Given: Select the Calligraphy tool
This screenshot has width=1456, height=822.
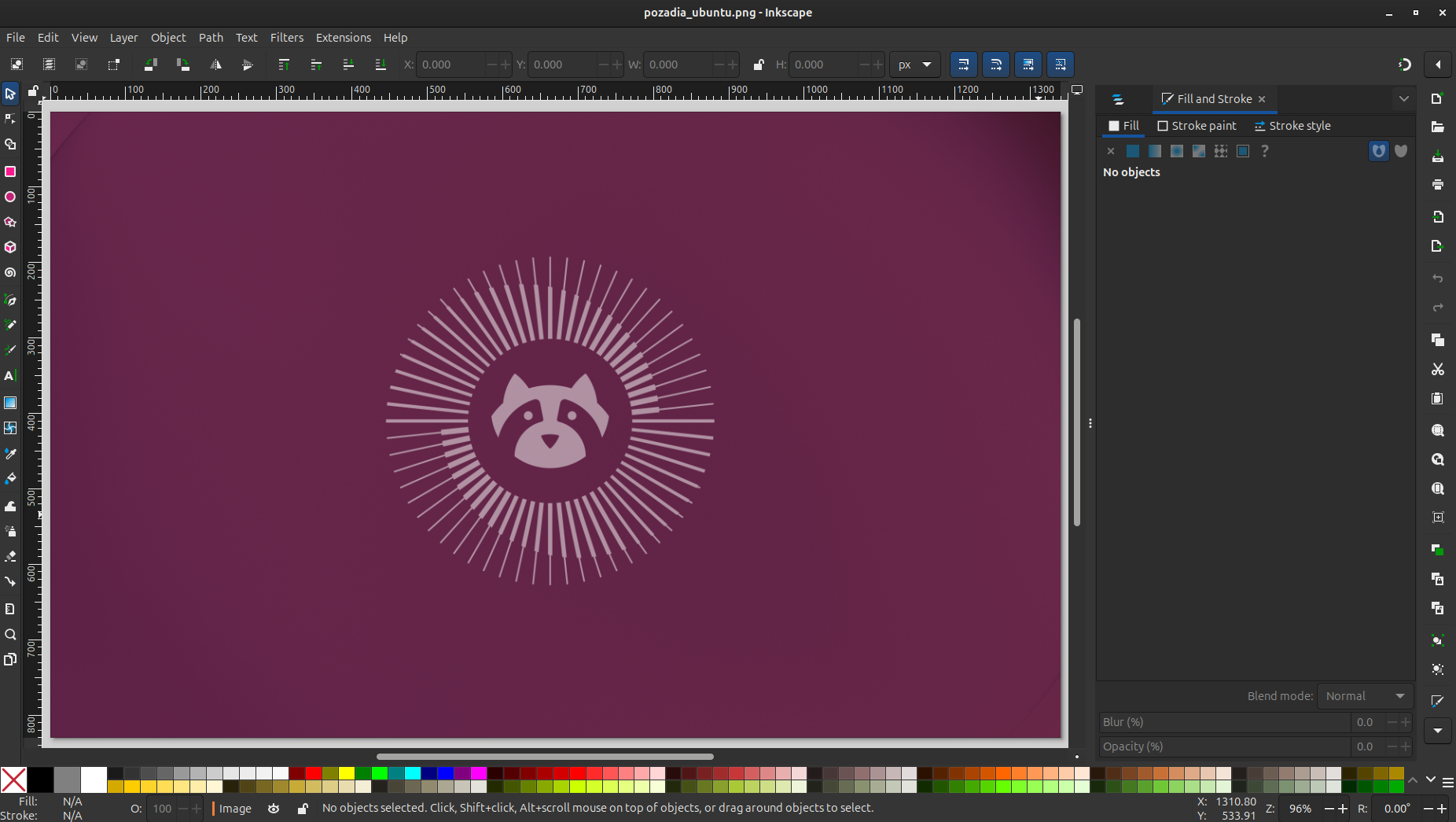Looking at the screenshot, I should click(10, 350).
